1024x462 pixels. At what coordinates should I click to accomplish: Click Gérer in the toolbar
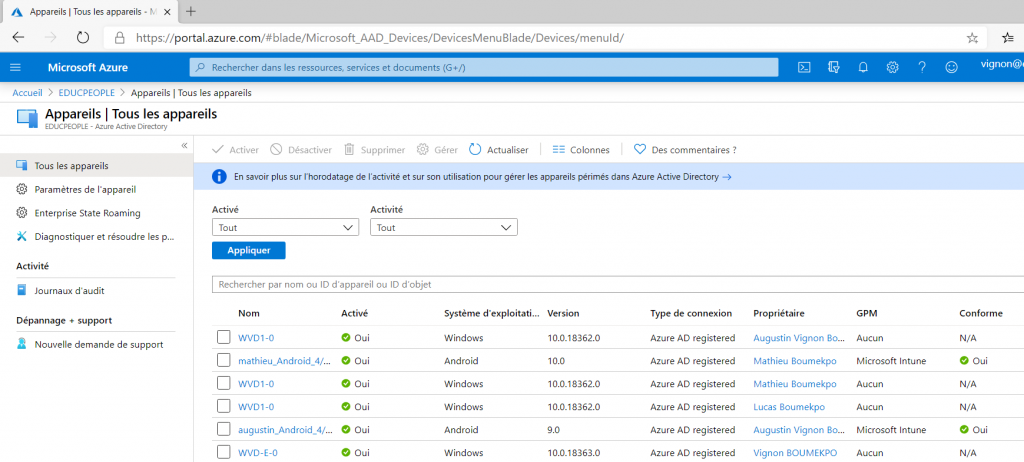point(437,150)
